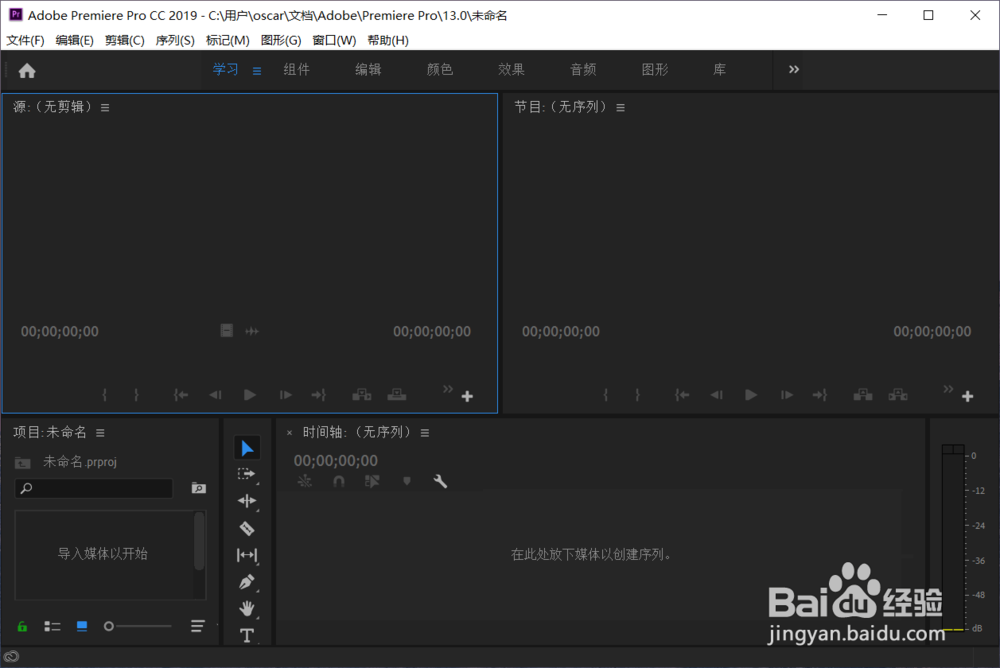
Task: Select the Ripple Edit tool
Action: point(247,501)
